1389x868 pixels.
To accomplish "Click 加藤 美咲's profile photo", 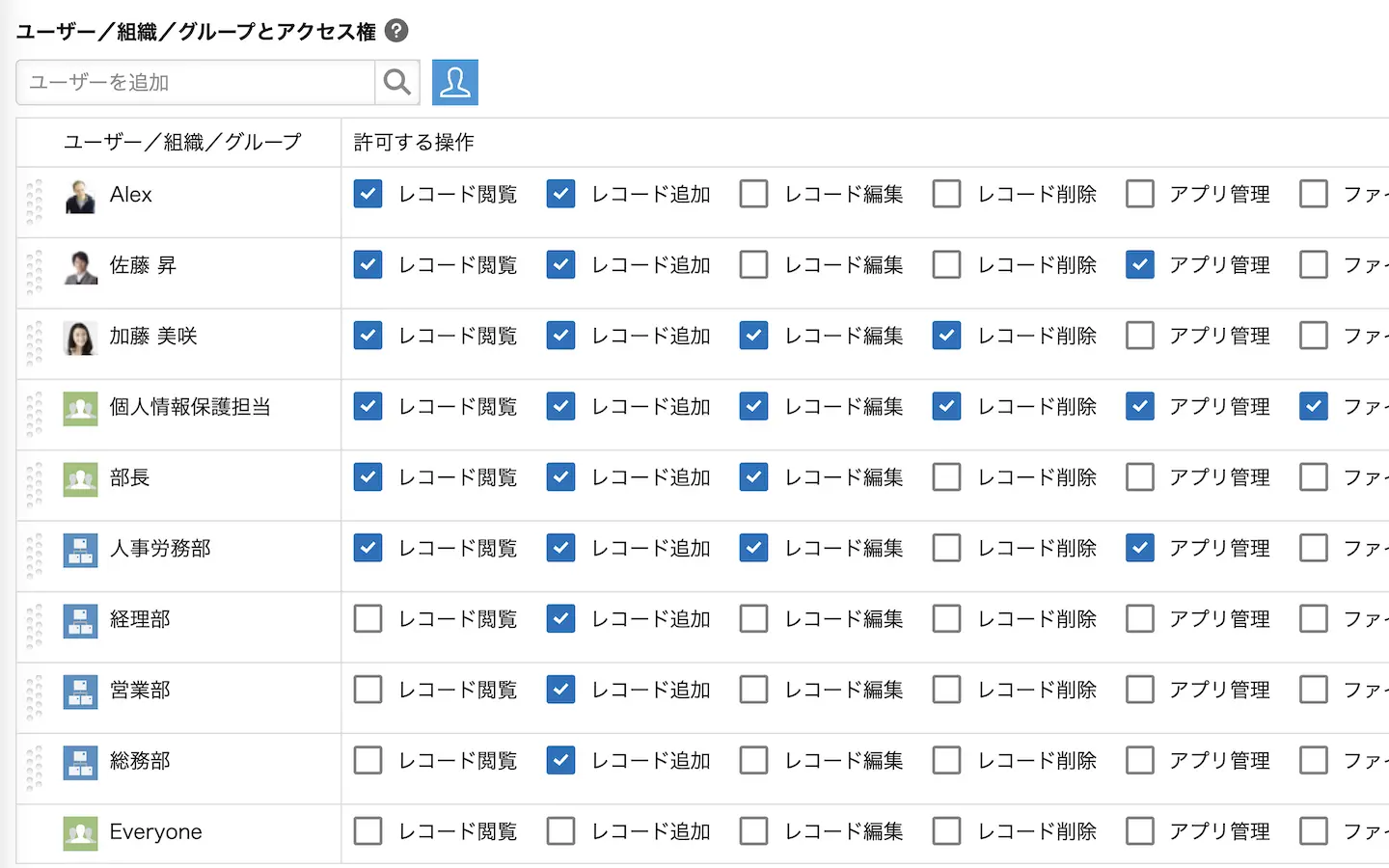I will (80, 338).
